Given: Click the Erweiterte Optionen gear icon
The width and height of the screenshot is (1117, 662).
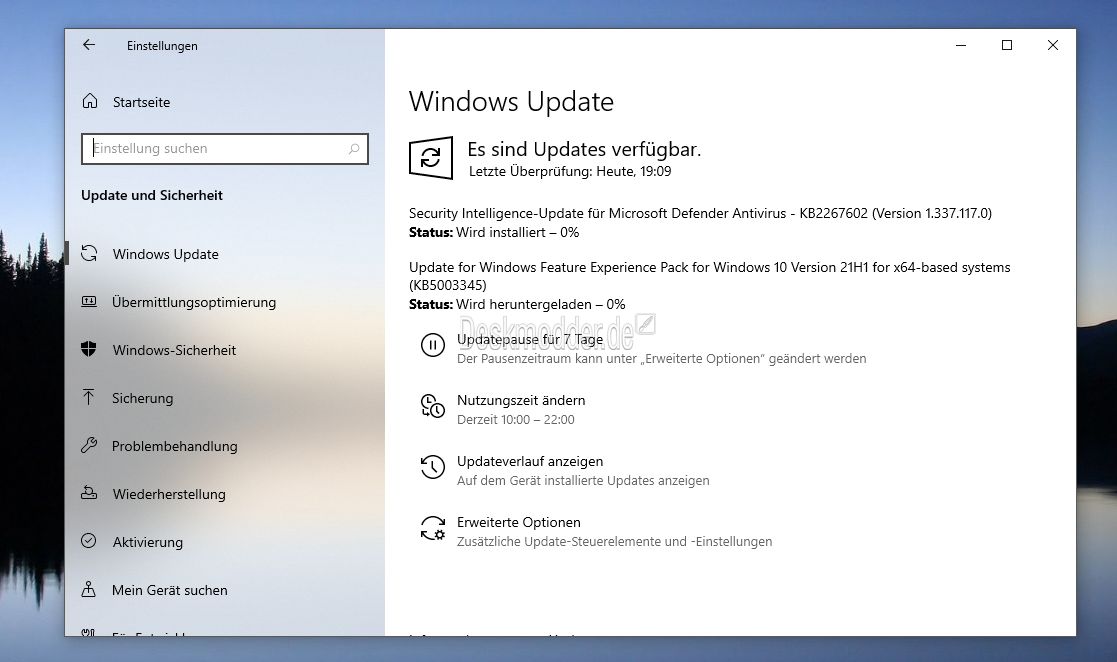Looking at the screenshot, I should pos(432,529).
